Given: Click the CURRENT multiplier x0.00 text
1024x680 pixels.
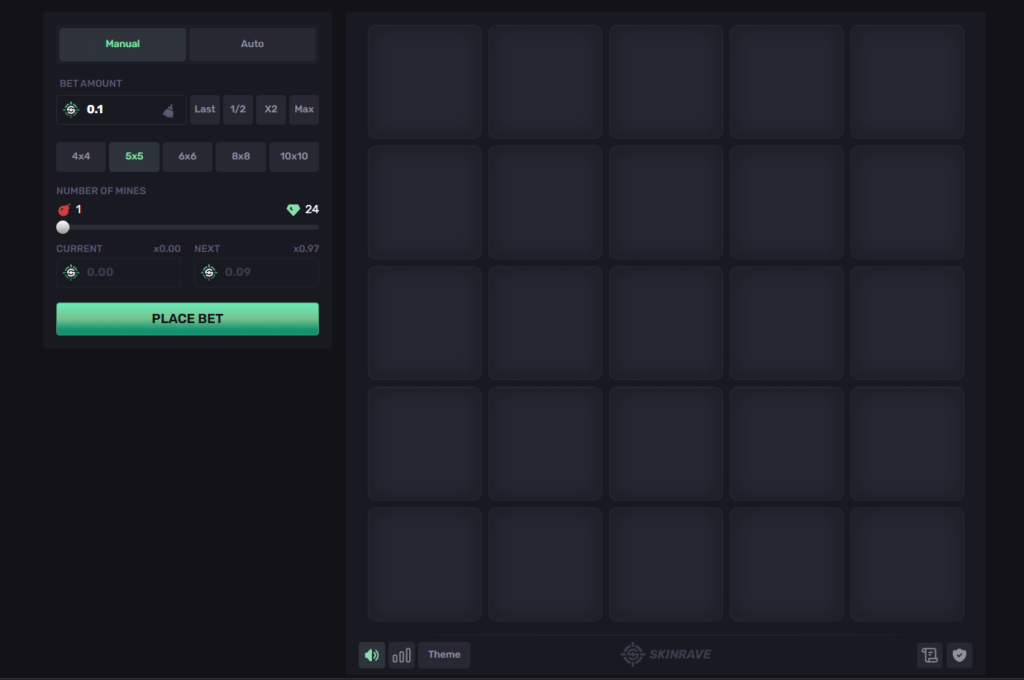Looking at the screenshot, I should pos(167,249).
